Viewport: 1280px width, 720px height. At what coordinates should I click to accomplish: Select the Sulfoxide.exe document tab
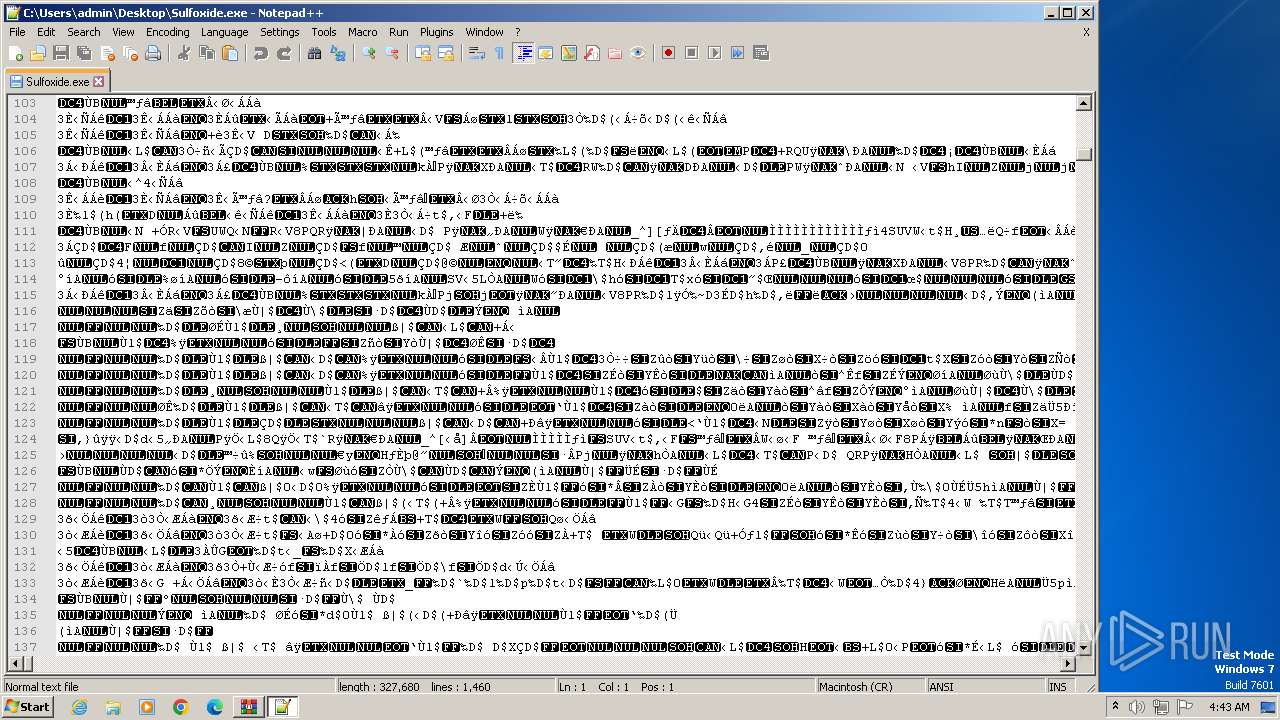pos(57,82)
